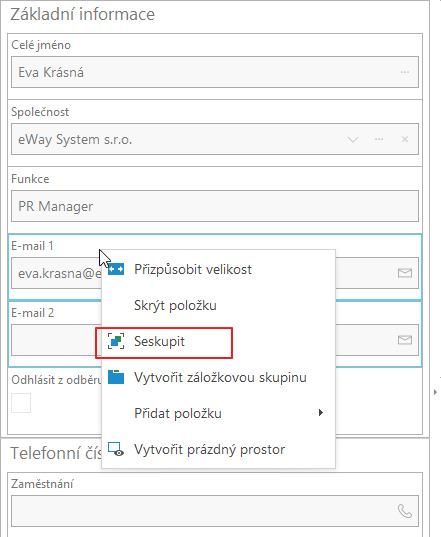Choose Vytvořit záložkovou skupinu menu entry
This screenshot has height=537, width=441.
tap(218, 377)
